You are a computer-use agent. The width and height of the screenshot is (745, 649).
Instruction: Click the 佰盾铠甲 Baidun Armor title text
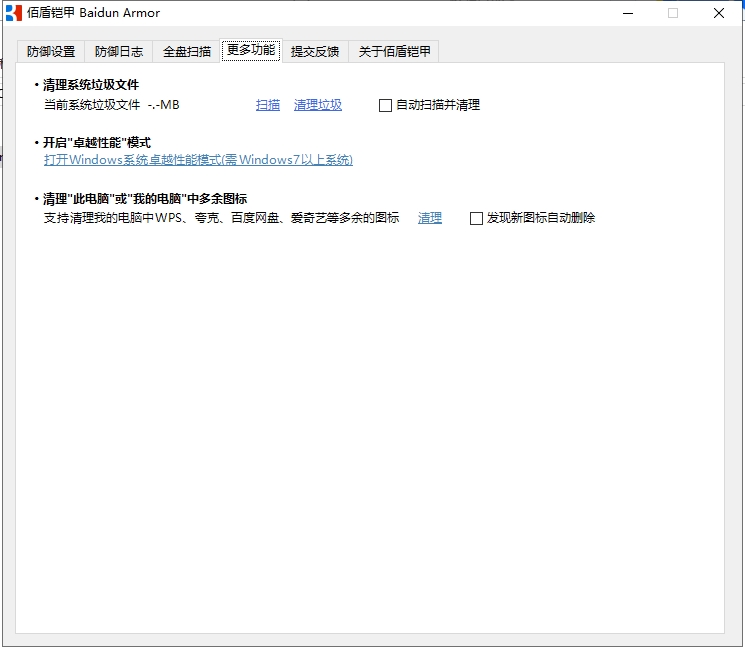[98, 13]
